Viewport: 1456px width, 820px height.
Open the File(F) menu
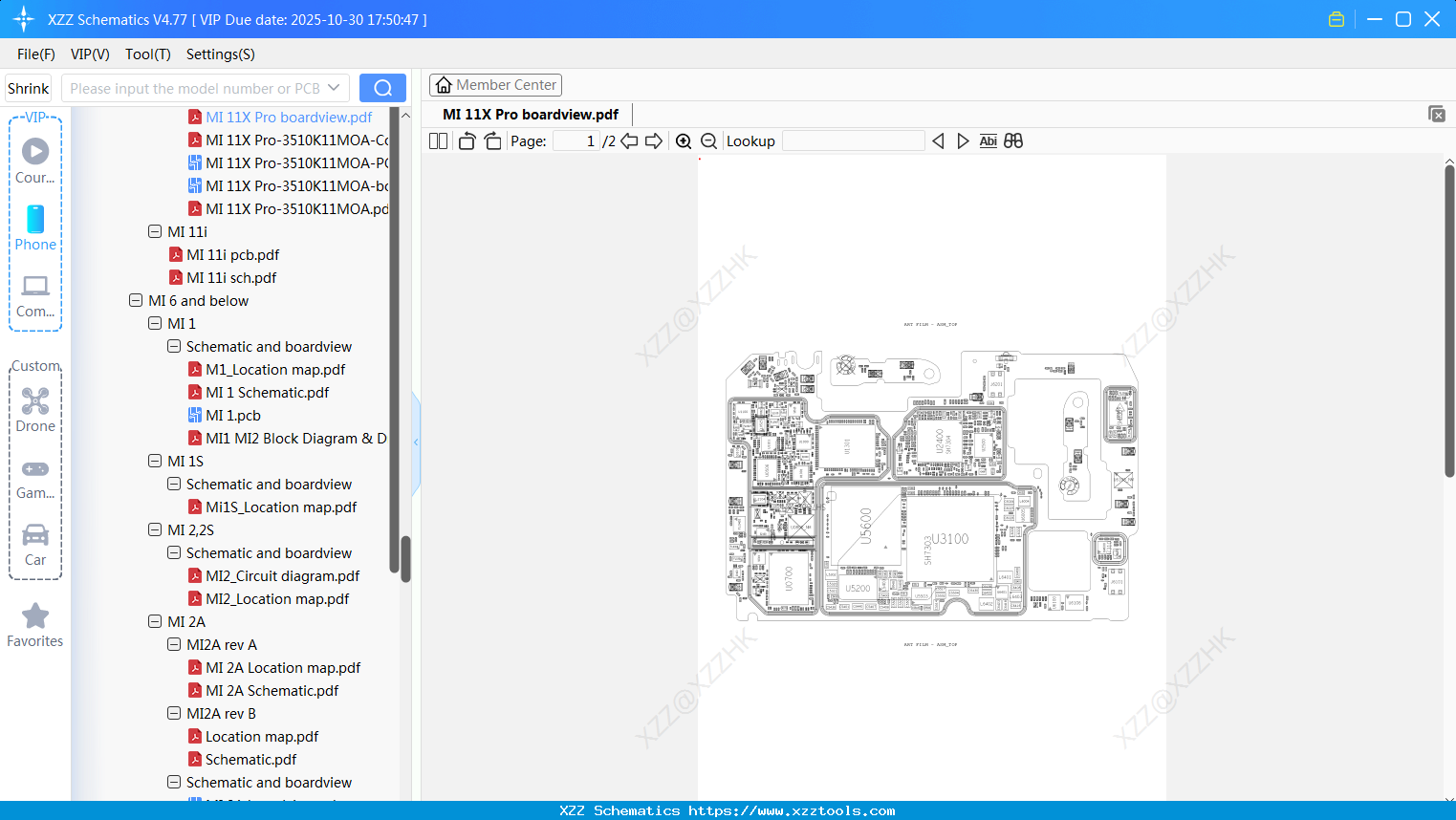click(x=36, y=54)
